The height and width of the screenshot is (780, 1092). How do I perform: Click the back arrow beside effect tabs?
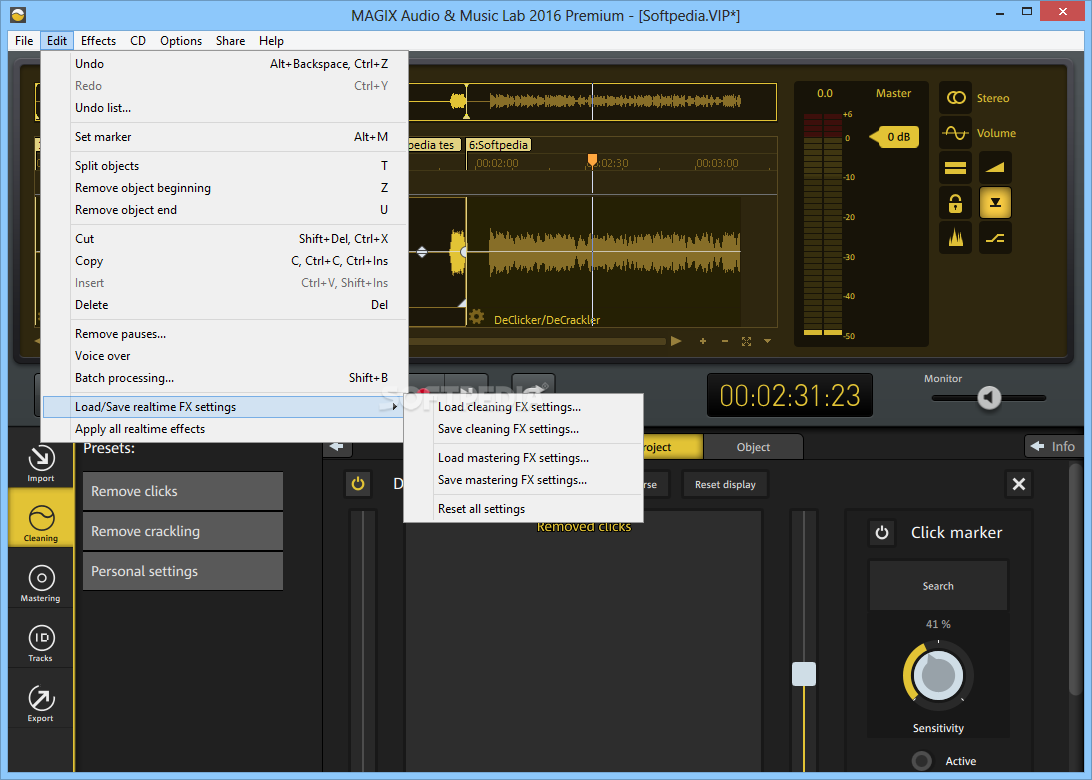(337, 446)
